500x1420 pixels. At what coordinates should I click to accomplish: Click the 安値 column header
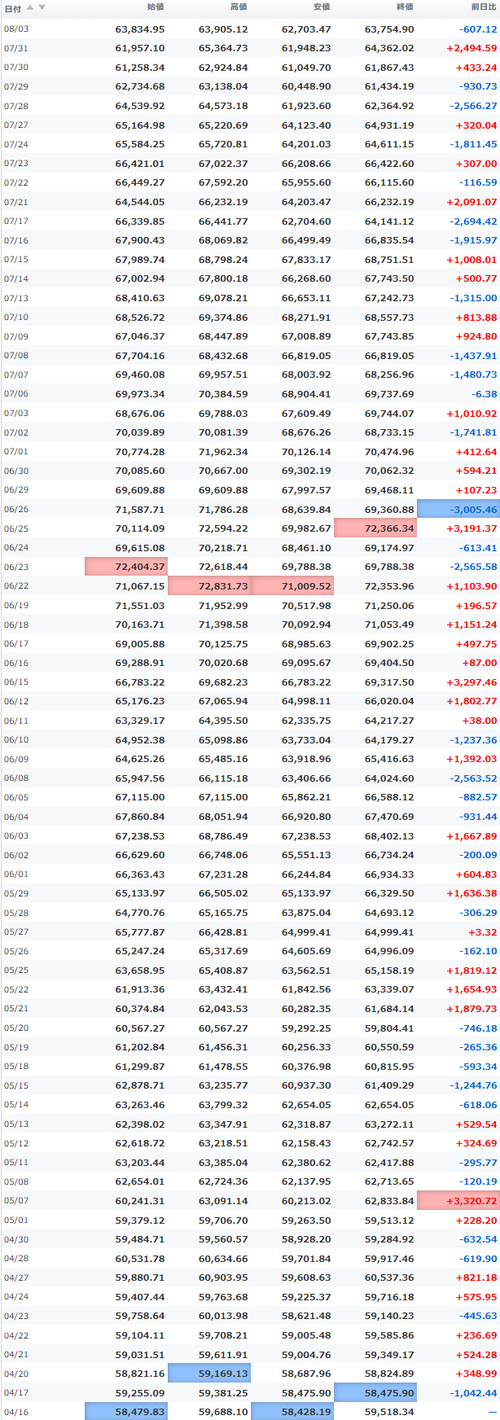322,7
